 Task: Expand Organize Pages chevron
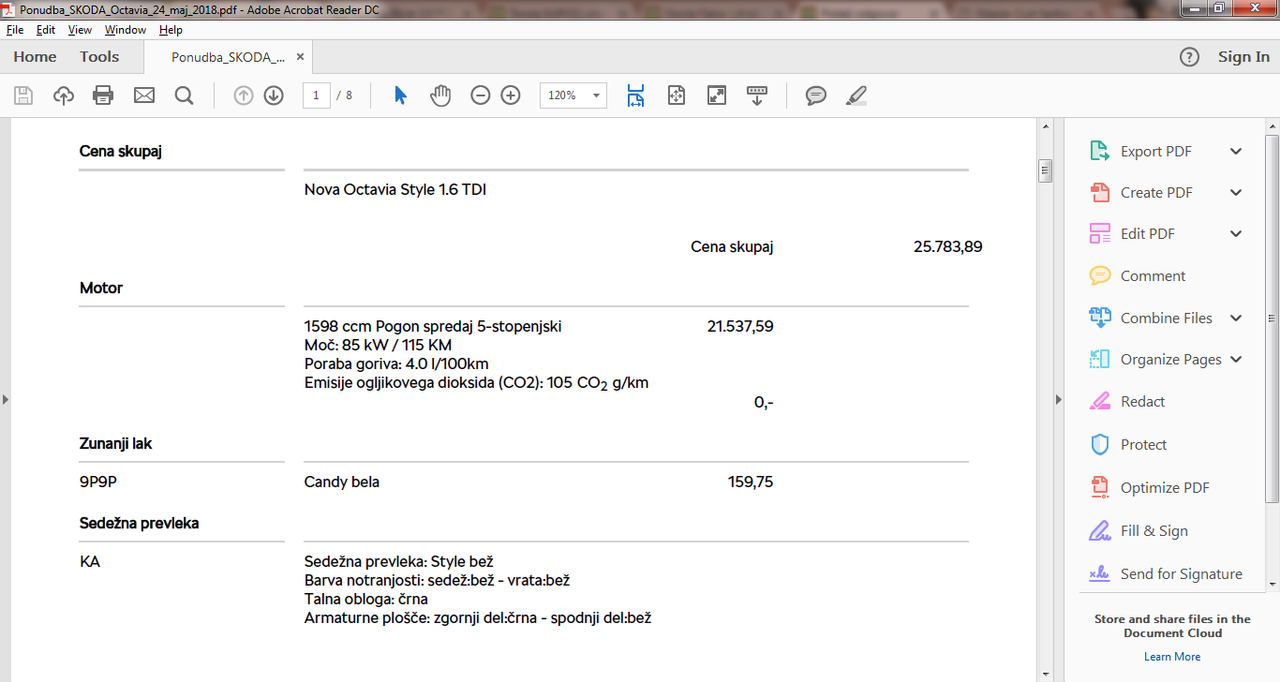point(1236,359)
